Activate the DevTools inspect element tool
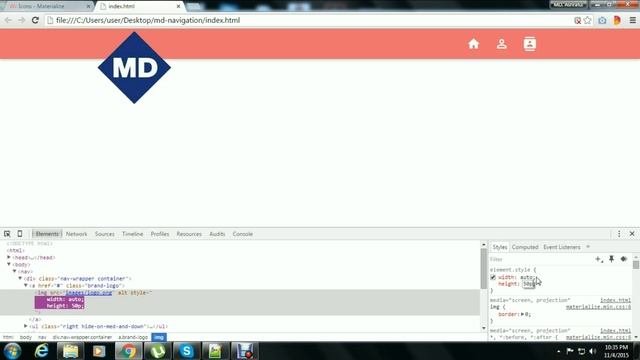This screenshot has height=360, width=640. (x=7, y=234)
